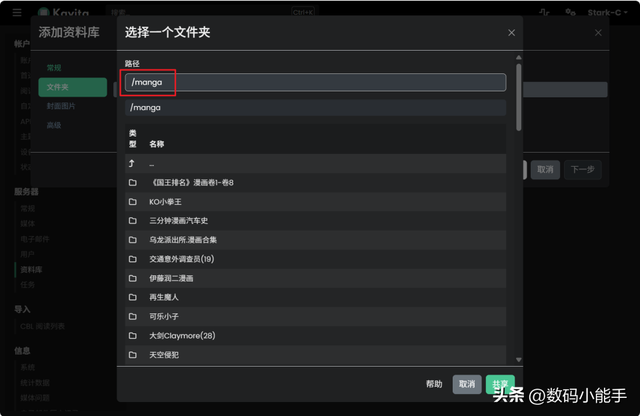Open the 乌龙派出所.漫画合集 folder icon
This screenshot has width=640, height=416.
[x=133, y=240]
